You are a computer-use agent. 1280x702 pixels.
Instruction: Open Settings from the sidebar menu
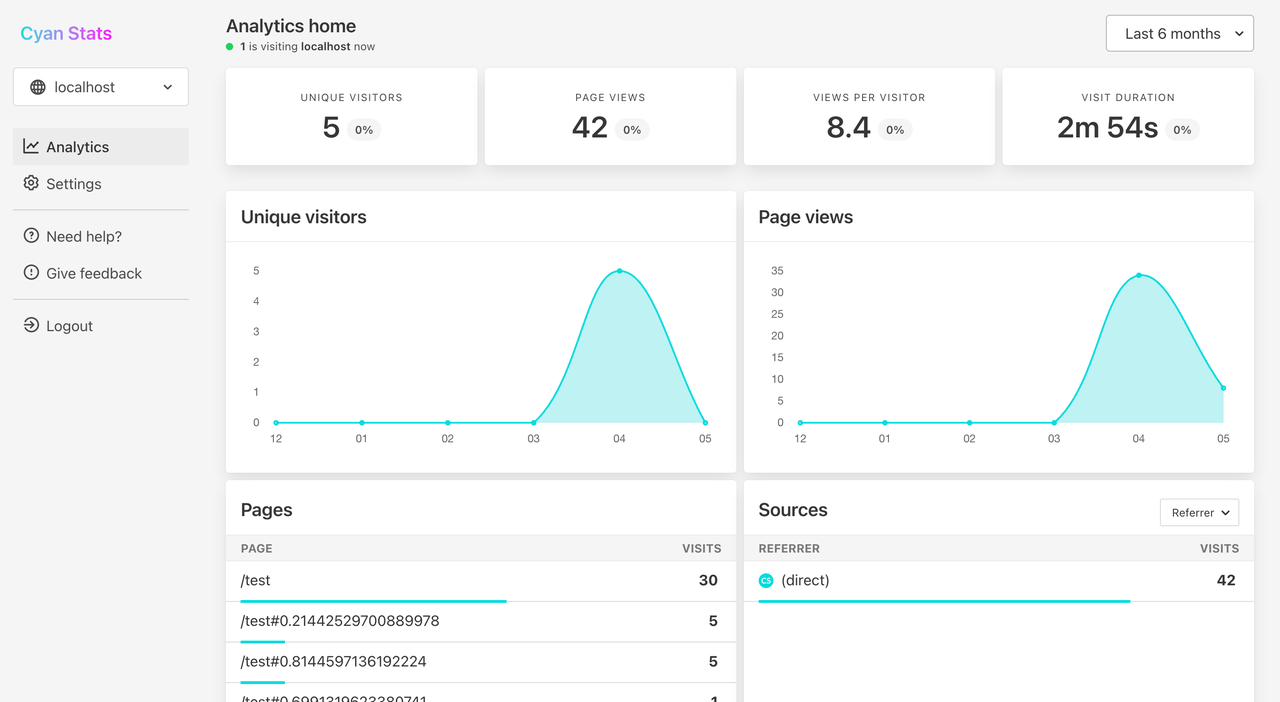click(74, 184)
